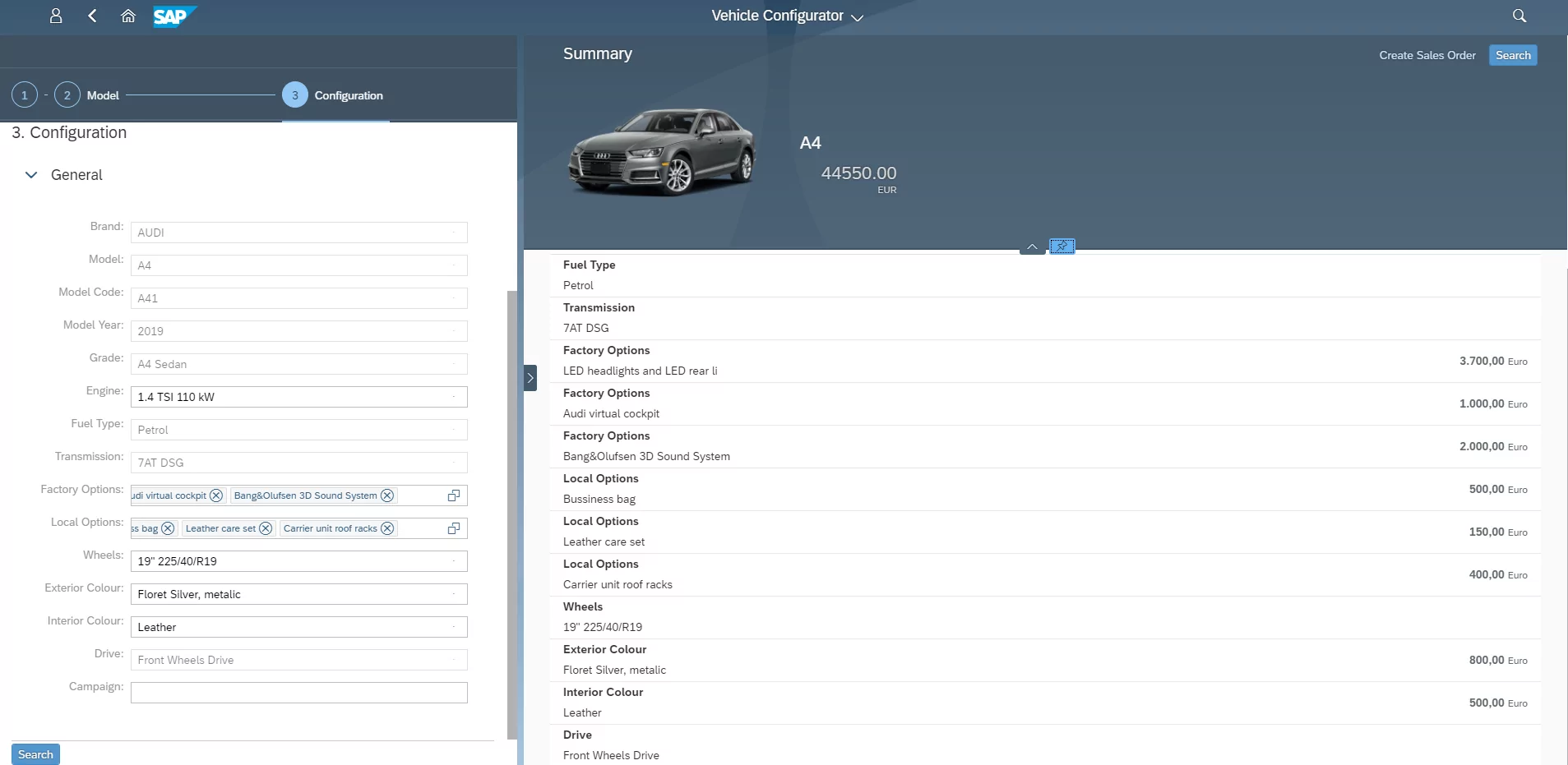Click the Interior Colour Leather summary value
1568x765 pixels.
[x=582, y=712]
